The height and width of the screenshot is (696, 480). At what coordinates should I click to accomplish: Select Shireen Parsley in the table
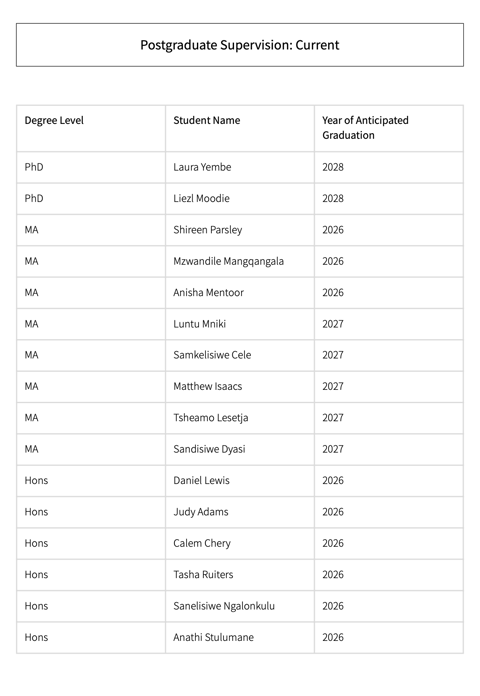click(207, 230)
